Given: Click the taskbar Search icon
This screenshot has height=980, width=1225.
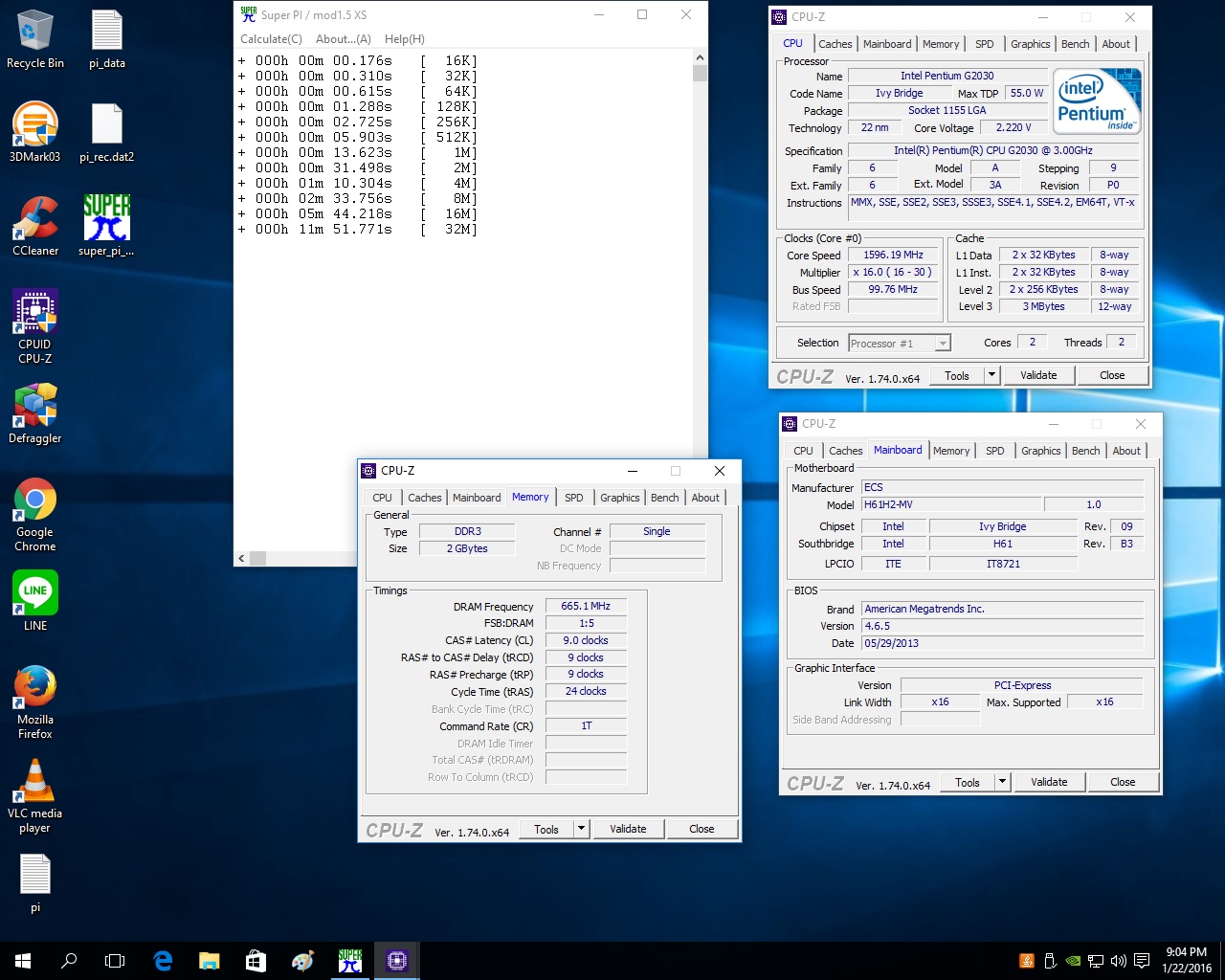Looking at the screenshot, I should pos(69,960).
